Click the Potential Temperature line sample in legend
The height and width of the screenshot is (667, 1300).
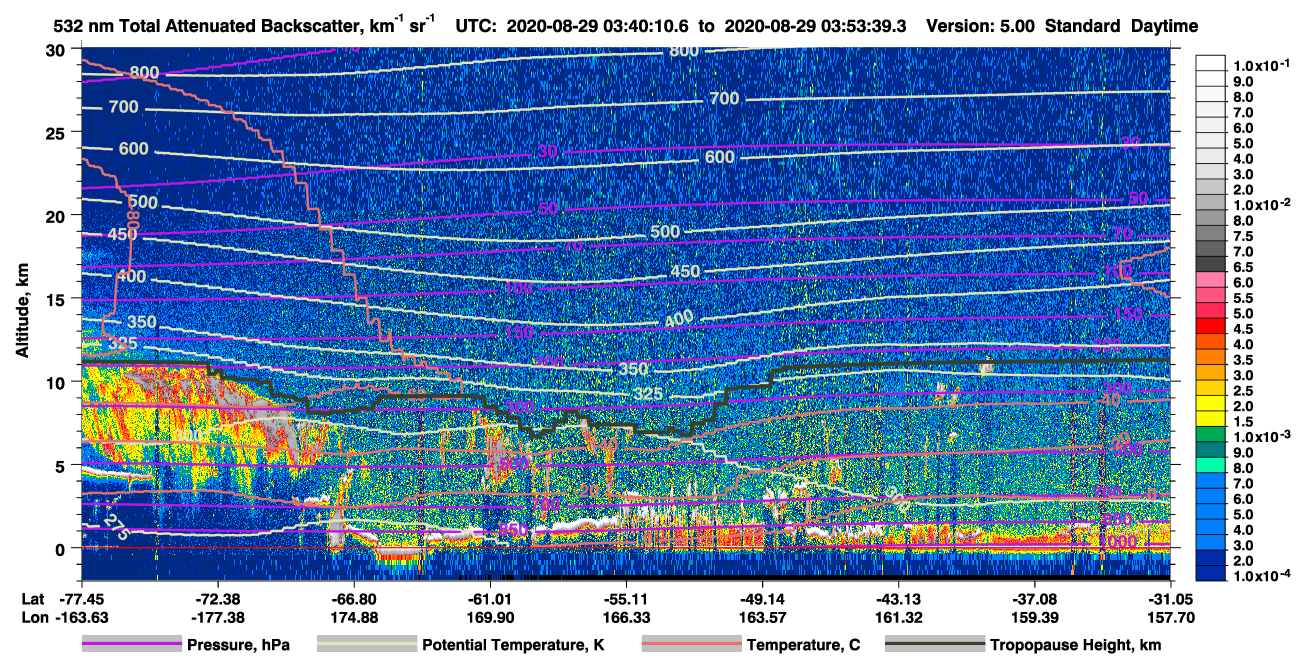pos(367,645)
